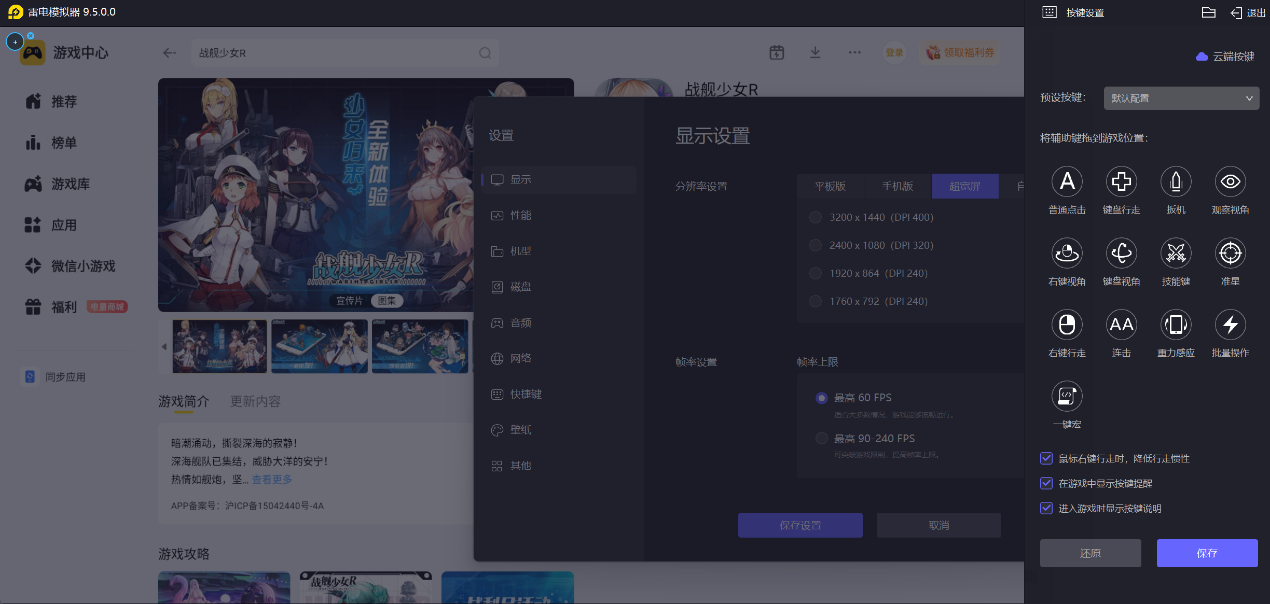The image size is (1270, 604).
Task: Click the 战舰少女R game icon
Action: (x=633, y=88)
